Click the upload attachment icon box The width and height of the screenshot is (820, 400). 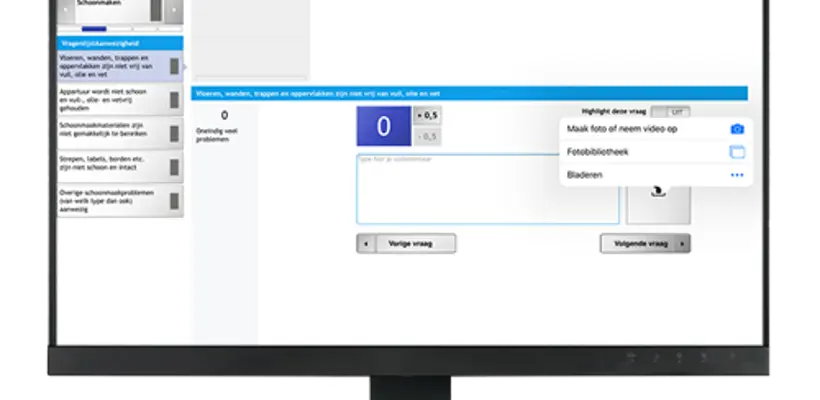click(x=658, y=204)
